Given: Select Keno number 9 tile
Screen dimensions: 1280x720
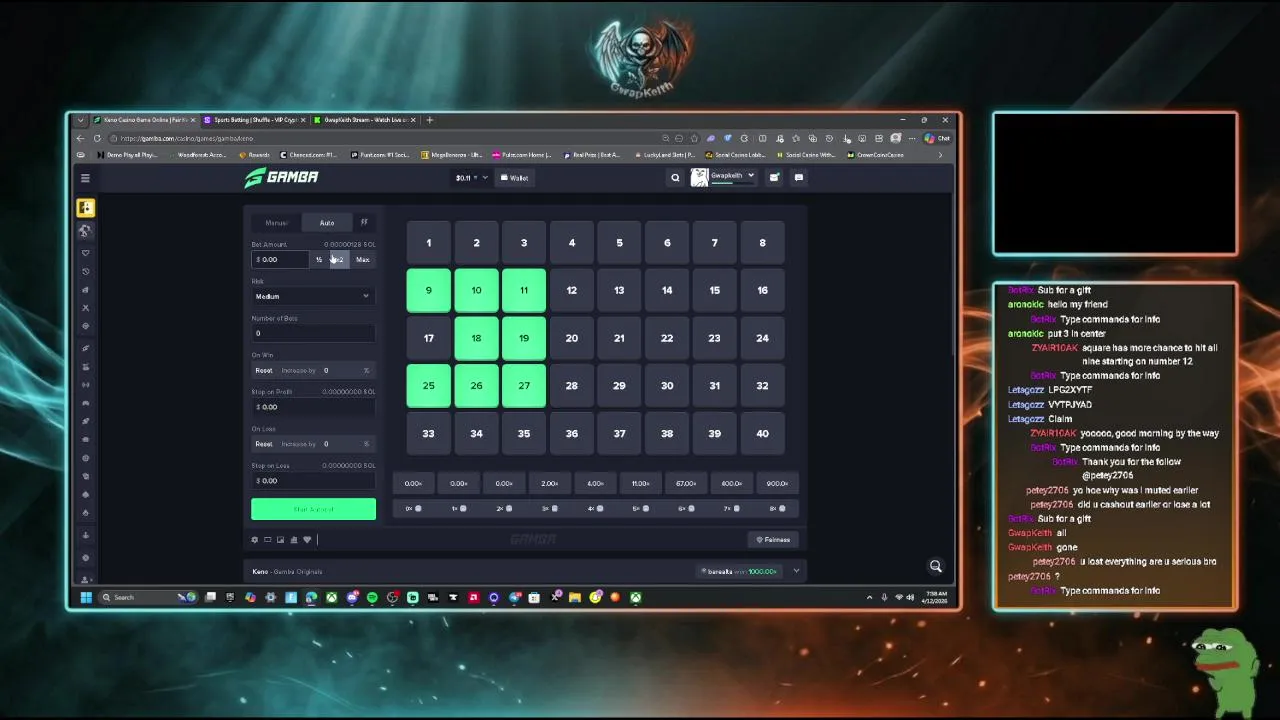Looking at the screenshot, I should pos(428,290).
